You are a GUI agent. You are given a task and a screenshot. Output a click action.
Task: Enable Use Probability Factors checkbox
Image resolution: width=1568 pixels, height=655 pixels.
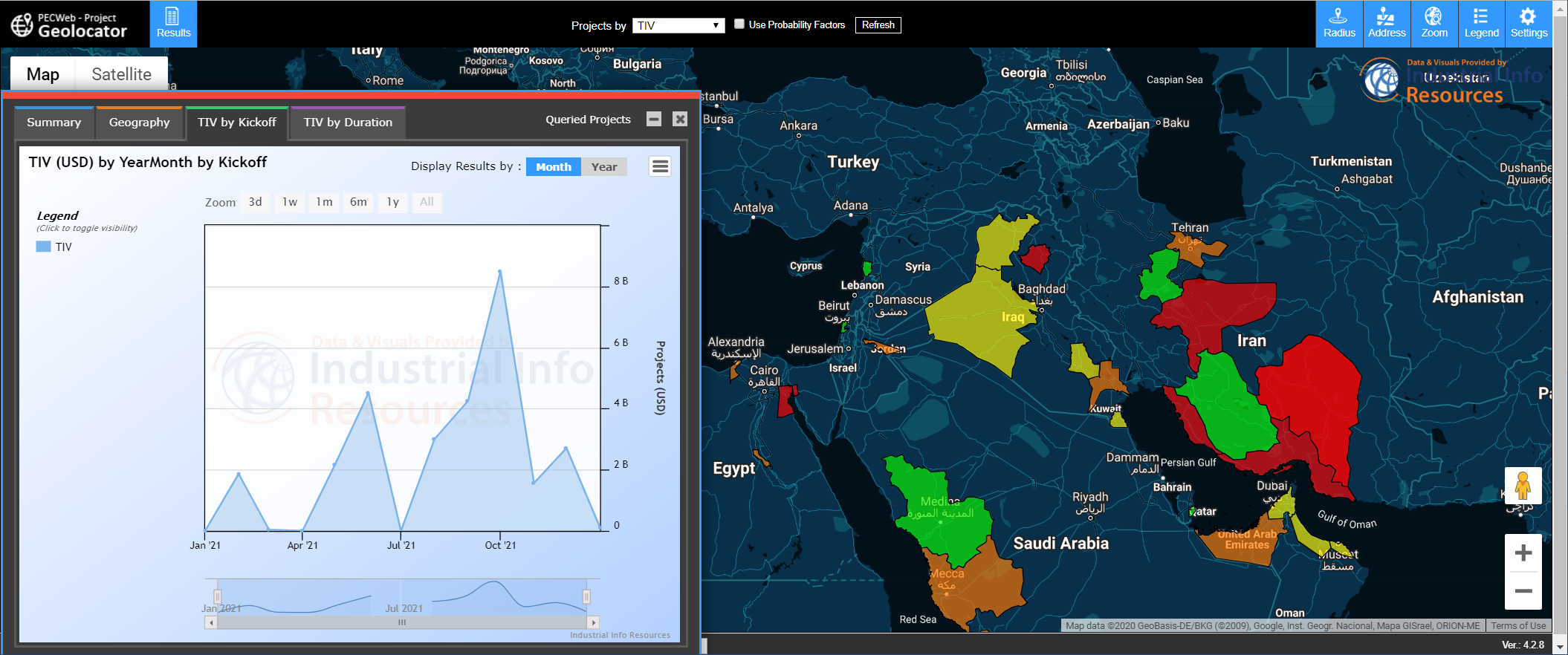739,25
